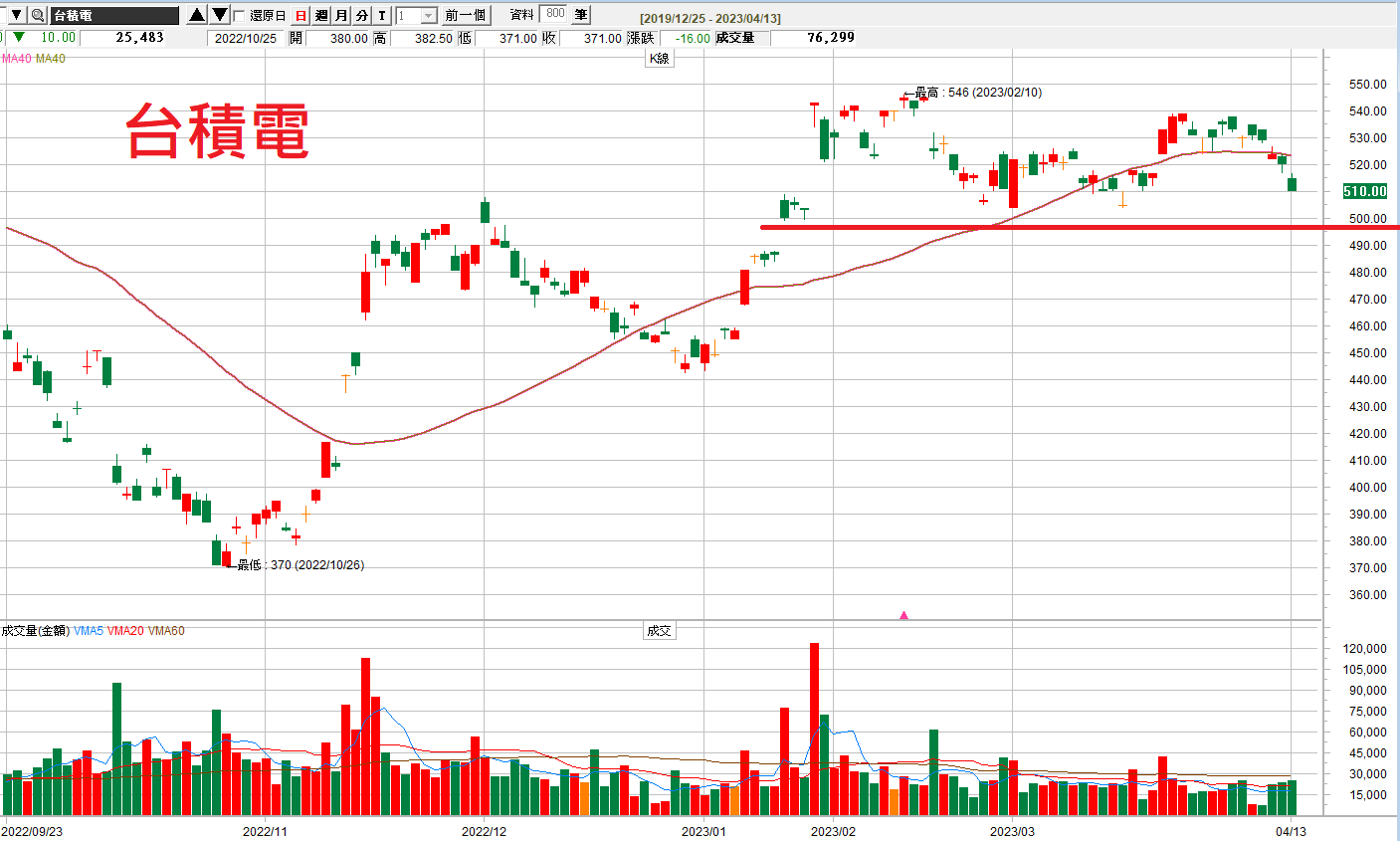Image resolution: width=1400 pixels, height=841 pixels.
Task: Click the 台積電 stock name field
Action: [113, 16]
